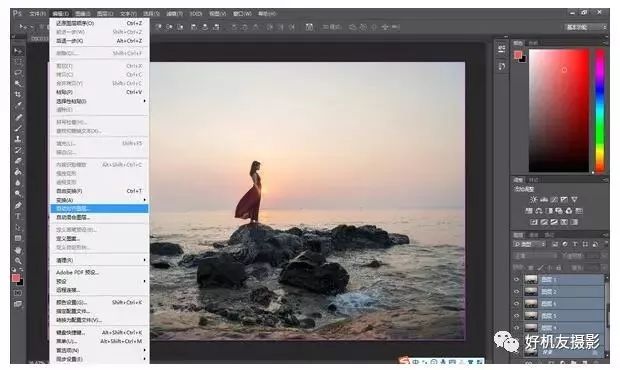Choose 自动混合图层 in Edit menu

tap(99, 217)
